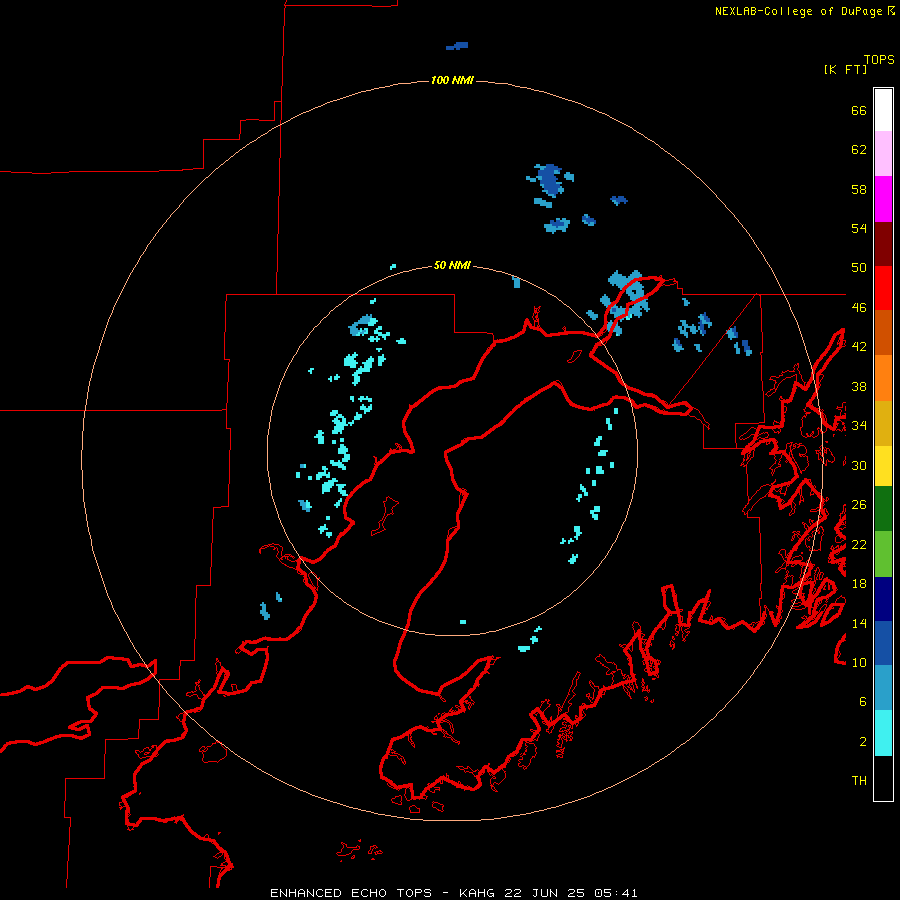Screen dimensions: 900x900
Task: Click the bright red legend swatch
Action: click(x=883, y=288)
